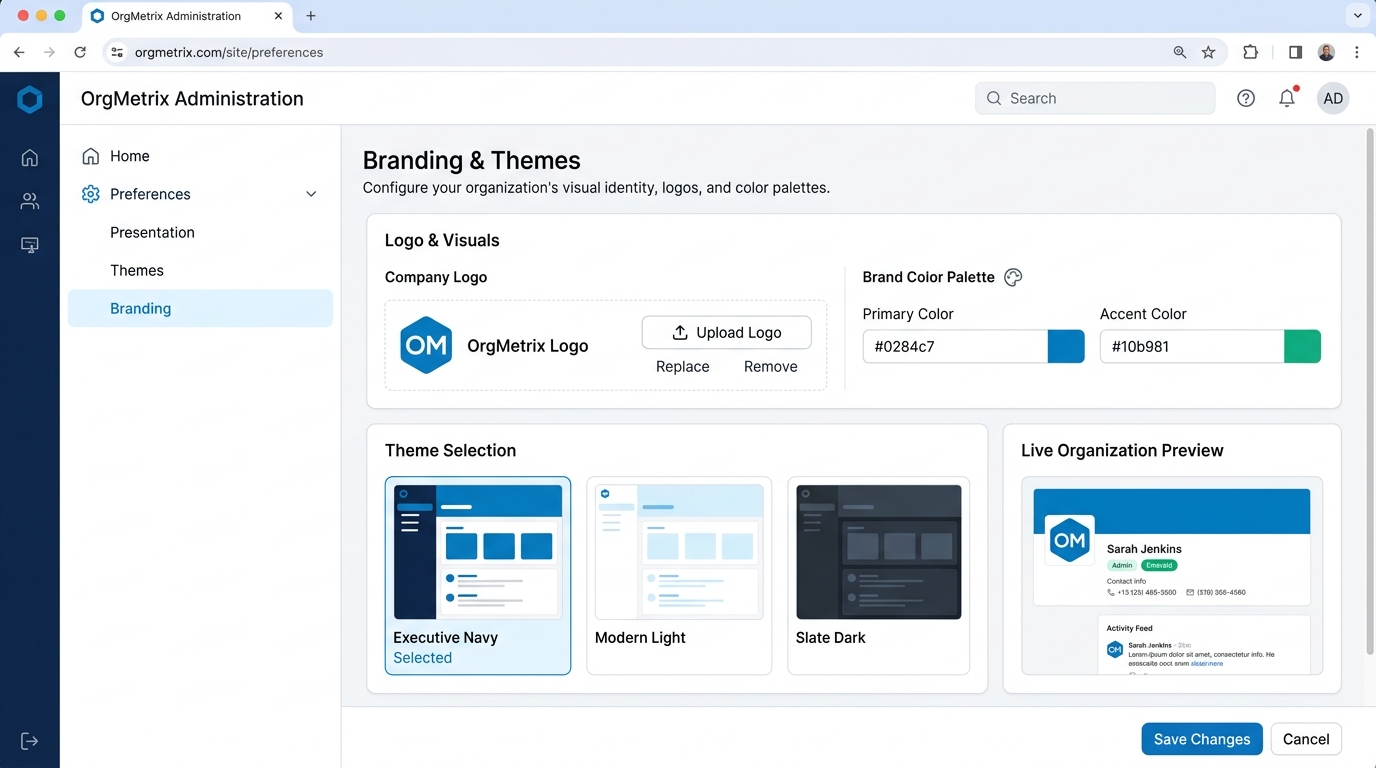
Task: Click the Replace logo link
Action: pos(683,367)
